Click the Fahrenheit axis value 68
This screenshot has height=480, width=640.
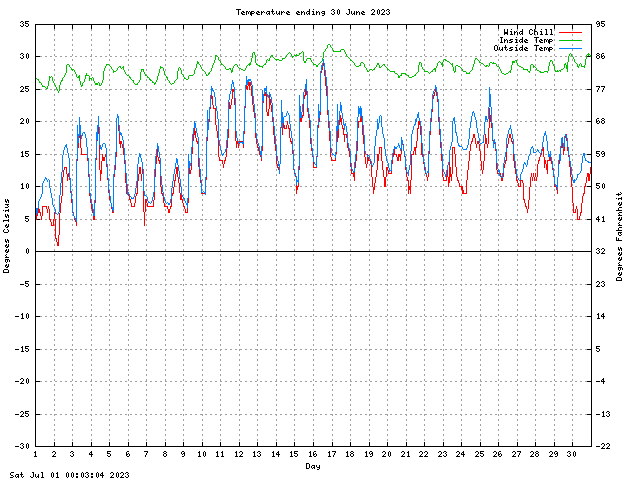click(600, 121)
